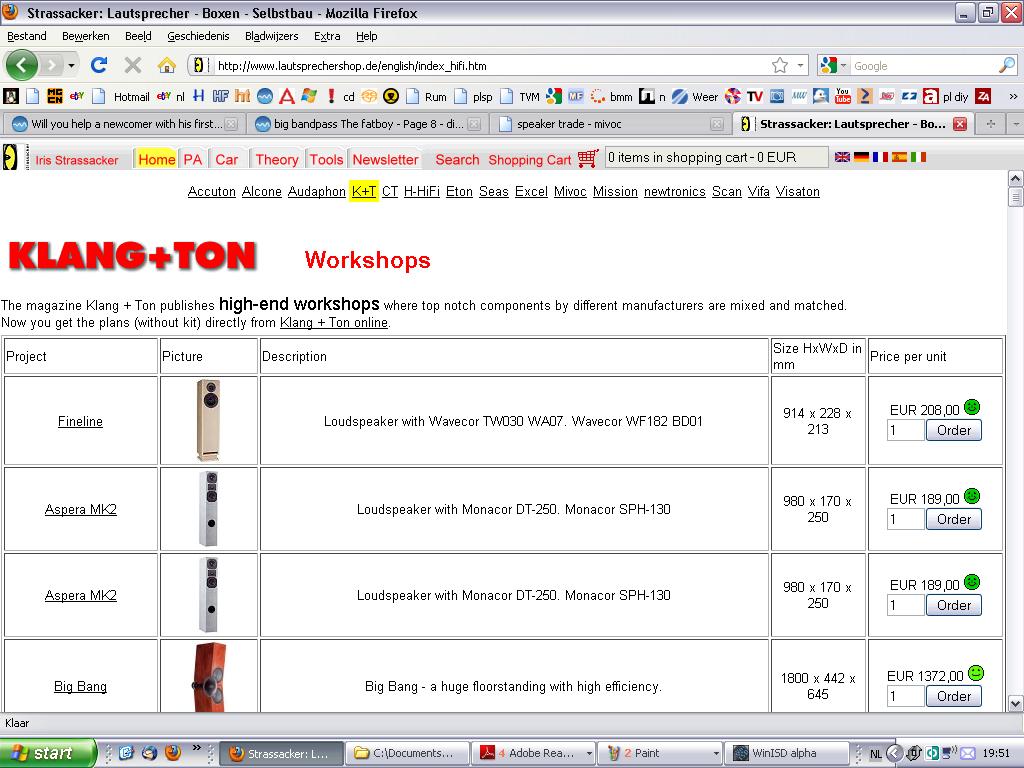Open the Bewerken menu

click(x=86, y=36)
